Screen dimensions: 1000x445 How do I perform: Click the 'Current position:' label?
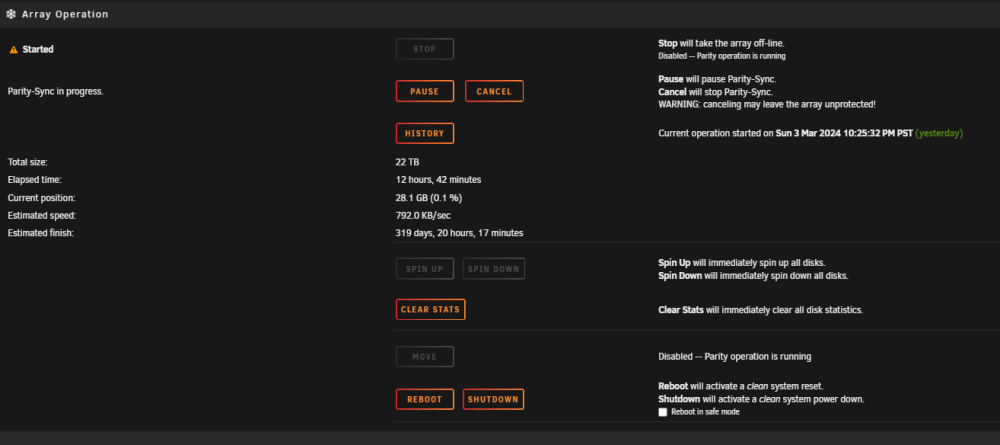pyautogui.click(x=41, y=198)
